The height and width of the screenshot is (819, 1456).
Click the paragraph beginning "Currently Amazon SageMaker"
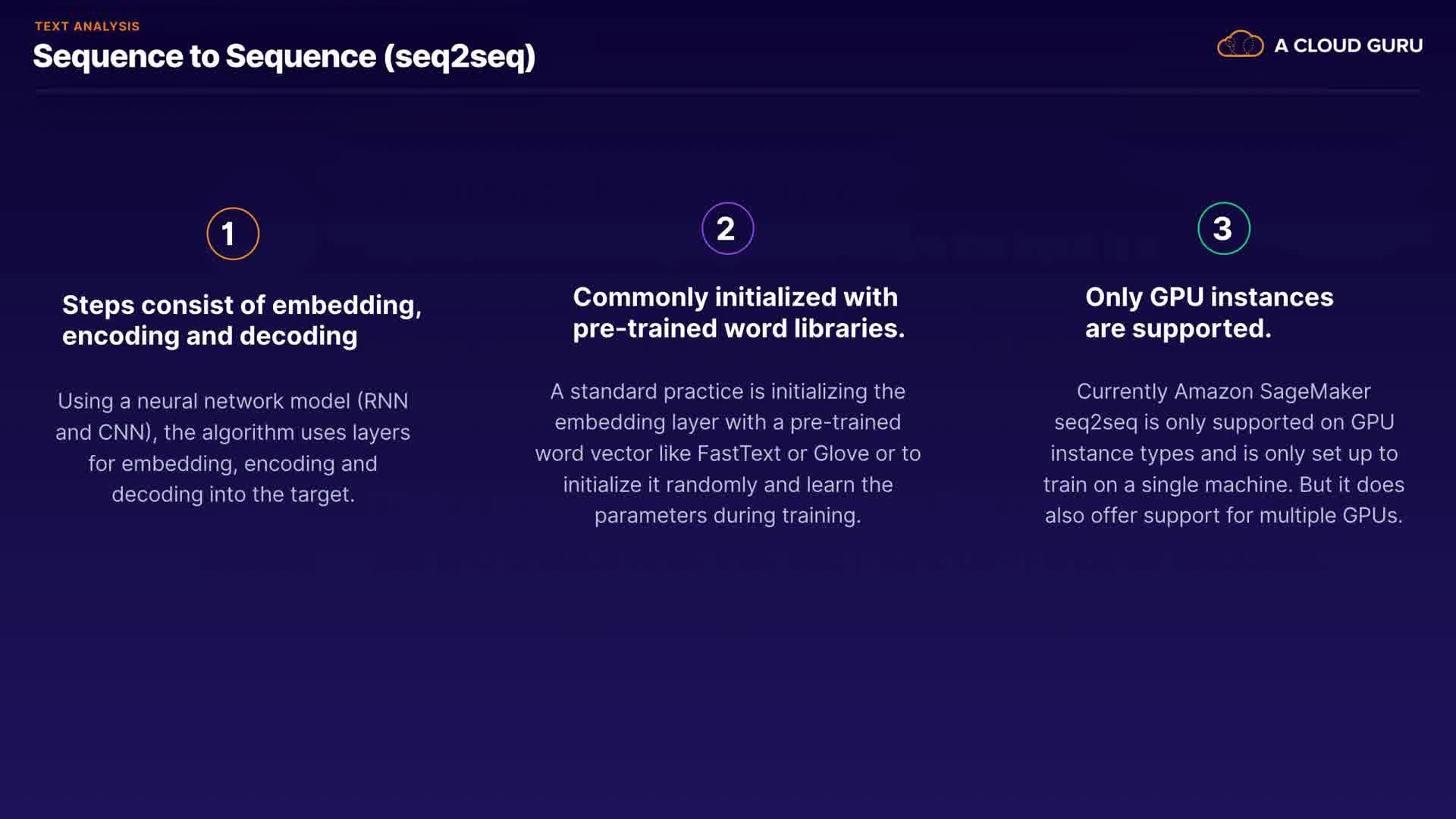[1223, 453]
